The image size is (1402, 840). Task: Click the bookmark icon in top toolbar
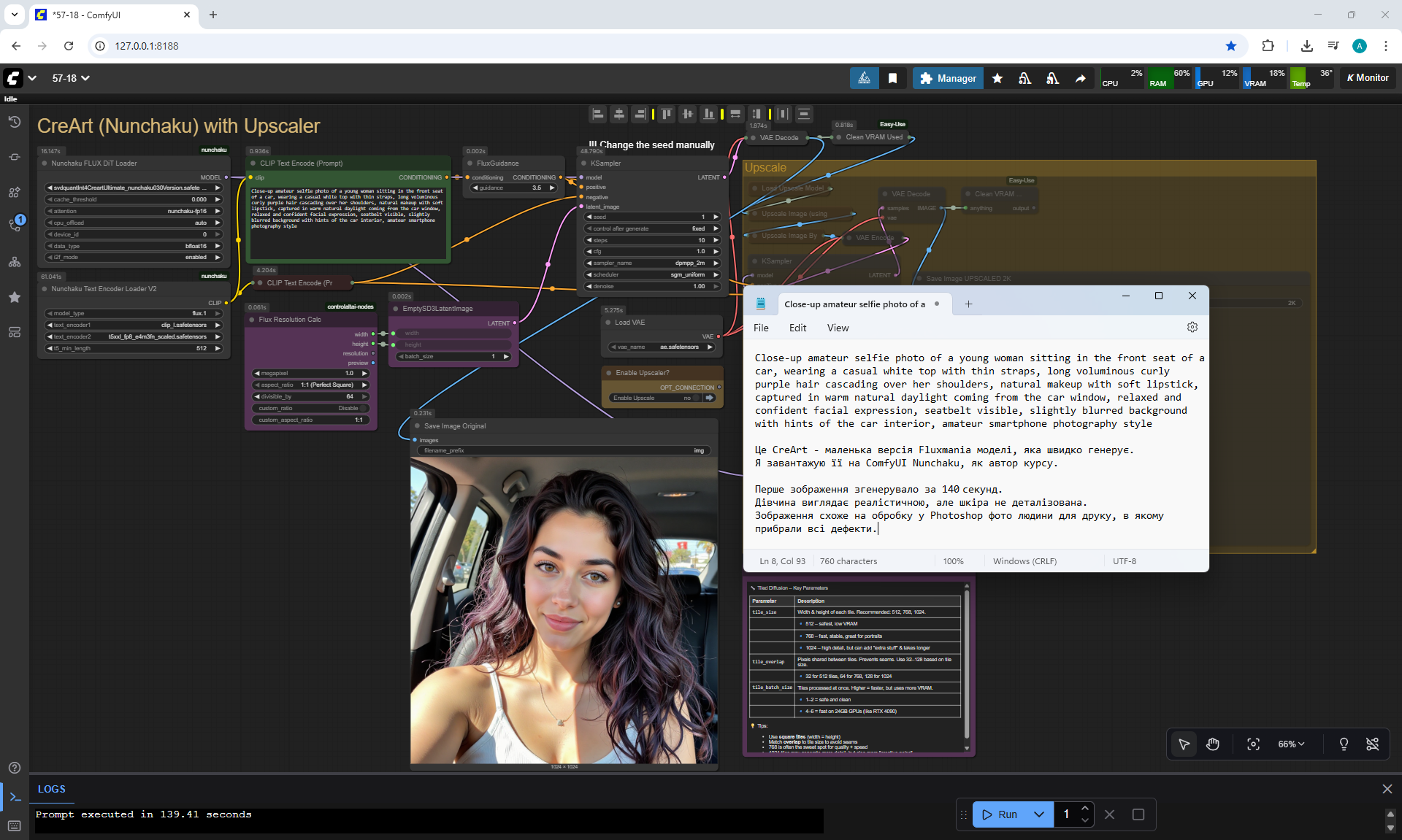pyautogui.click(x=892, y=78)
